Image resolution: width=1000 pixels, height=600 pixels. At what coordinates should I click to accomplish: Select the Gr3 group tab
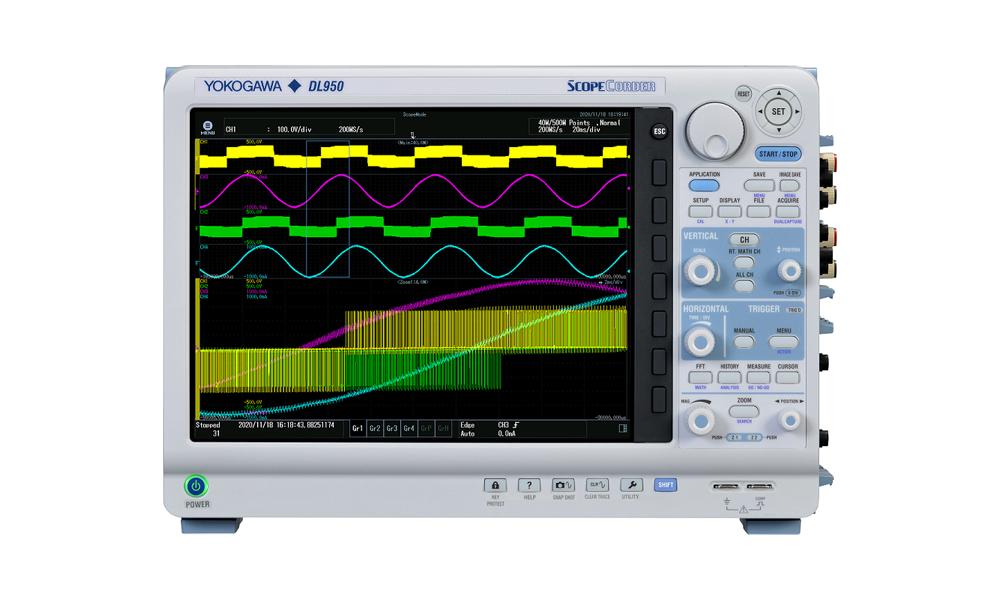tap(392, 429)
